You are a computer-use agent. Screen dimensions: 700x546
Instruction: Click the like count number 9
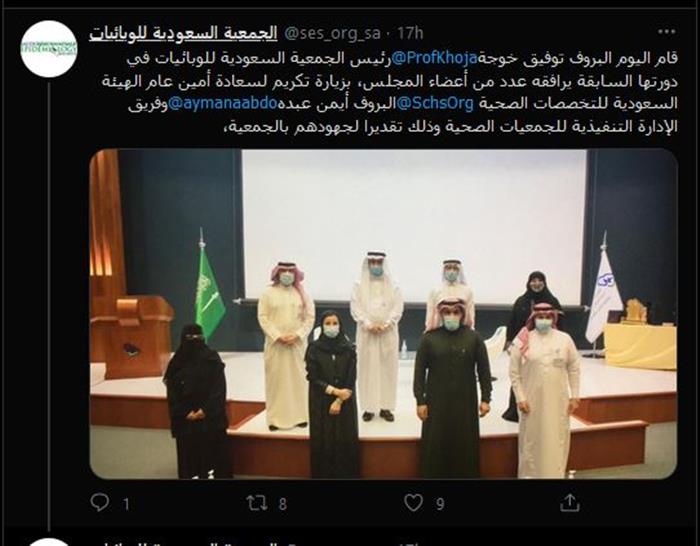point(440,504)
